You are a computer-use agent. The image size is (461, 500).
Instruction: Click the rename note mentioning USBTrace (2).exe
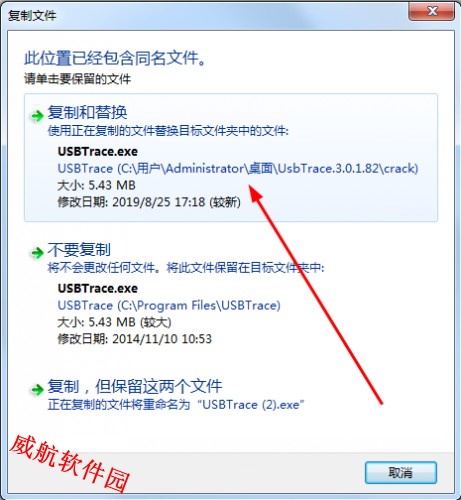tap(176, 405)
